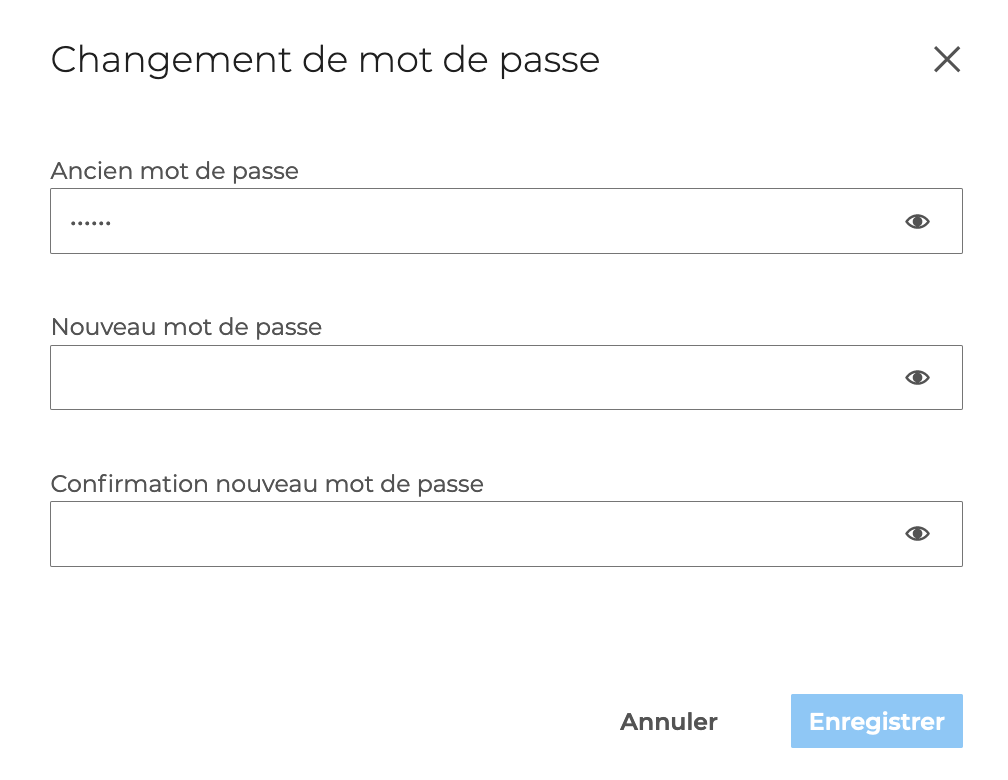This screenshot has width=1008, height=780.
Task: Show the Ancien mot de passe characters
Action: (x=917, y=222)
